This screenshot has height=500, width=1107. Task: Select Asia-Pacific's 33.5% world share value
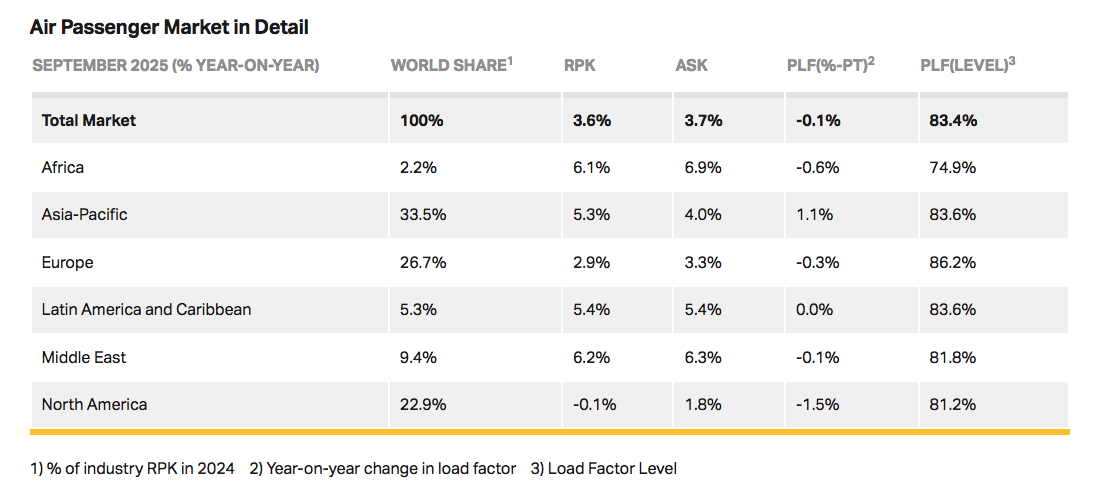pyautogui.click(x=423, y=214)
